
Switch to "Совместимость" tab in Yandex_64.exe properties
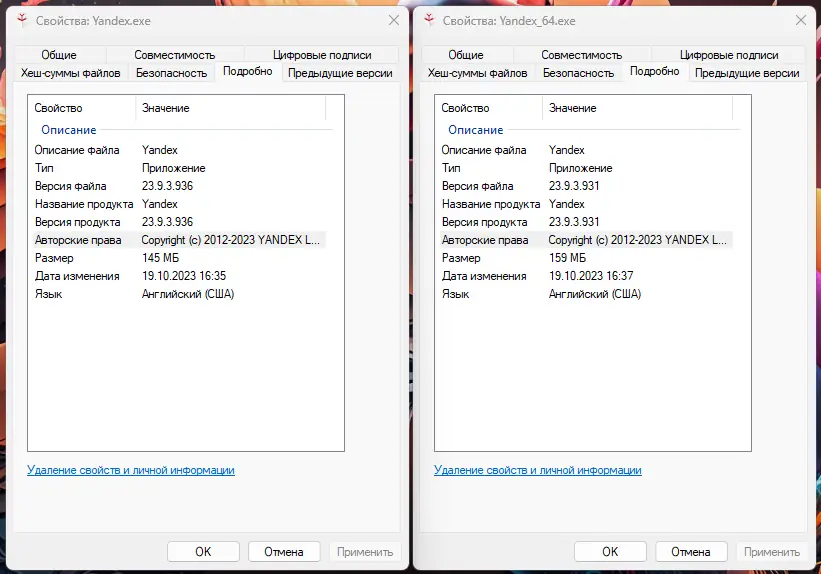582,55
